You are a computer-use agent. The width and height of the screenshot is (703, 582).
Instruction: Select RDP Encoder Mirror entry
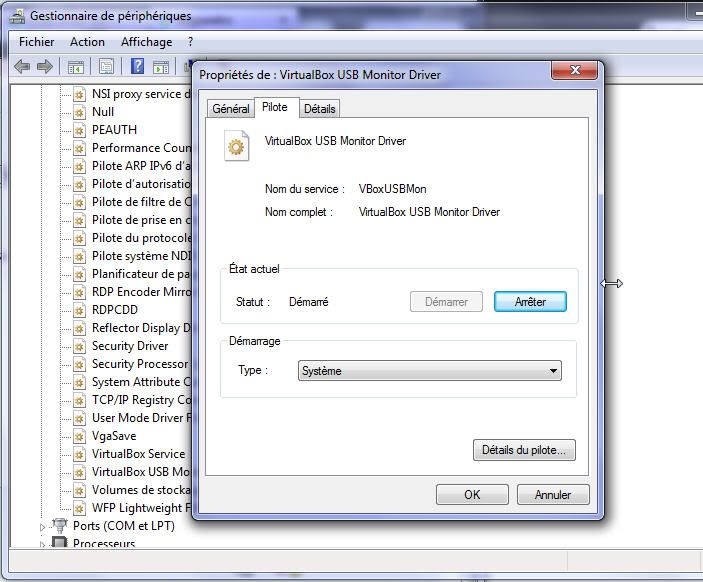click(141, 292)
